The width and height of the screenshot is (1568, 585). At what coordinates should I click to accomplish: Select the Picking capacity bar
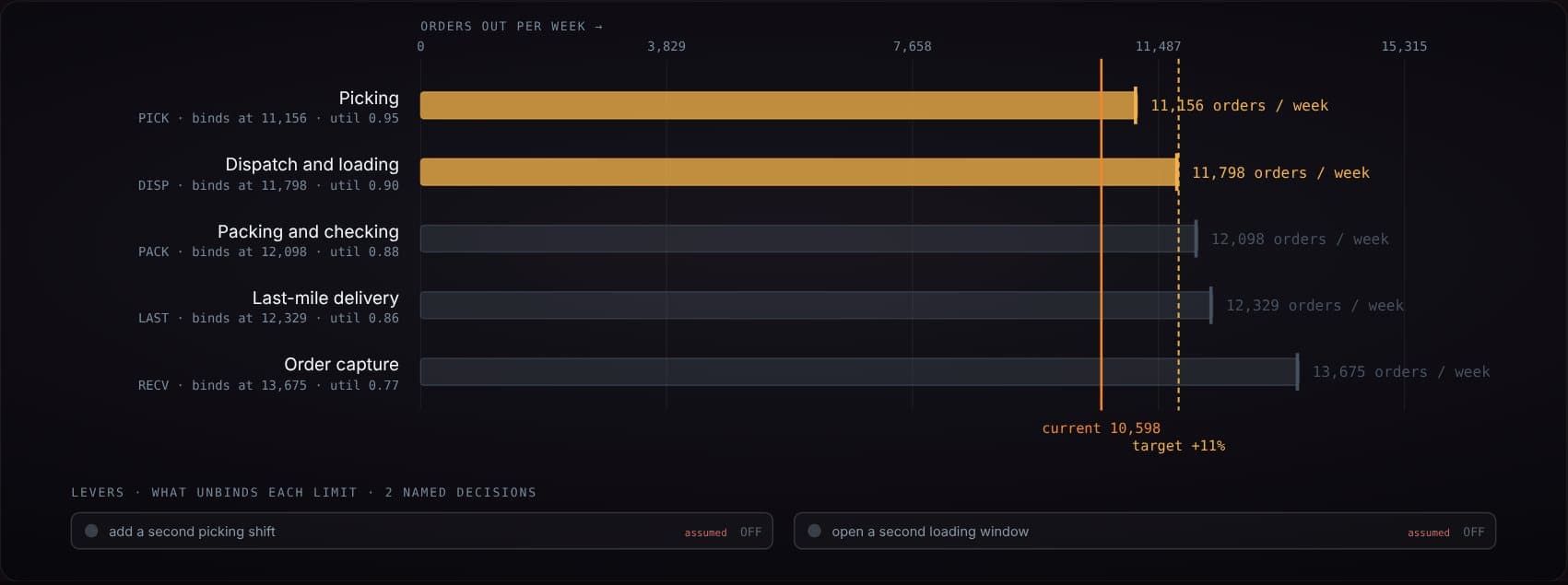[x=778, y=105]
